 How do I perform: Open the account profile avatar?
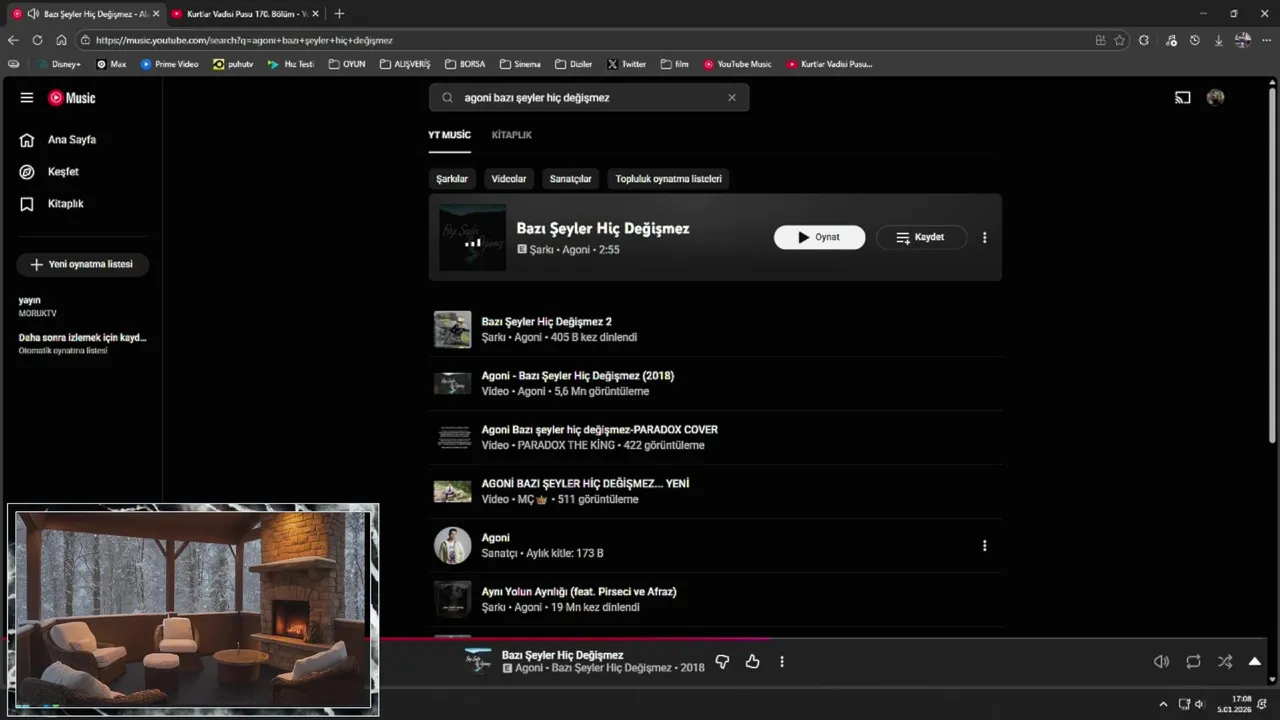[1215, 98]
